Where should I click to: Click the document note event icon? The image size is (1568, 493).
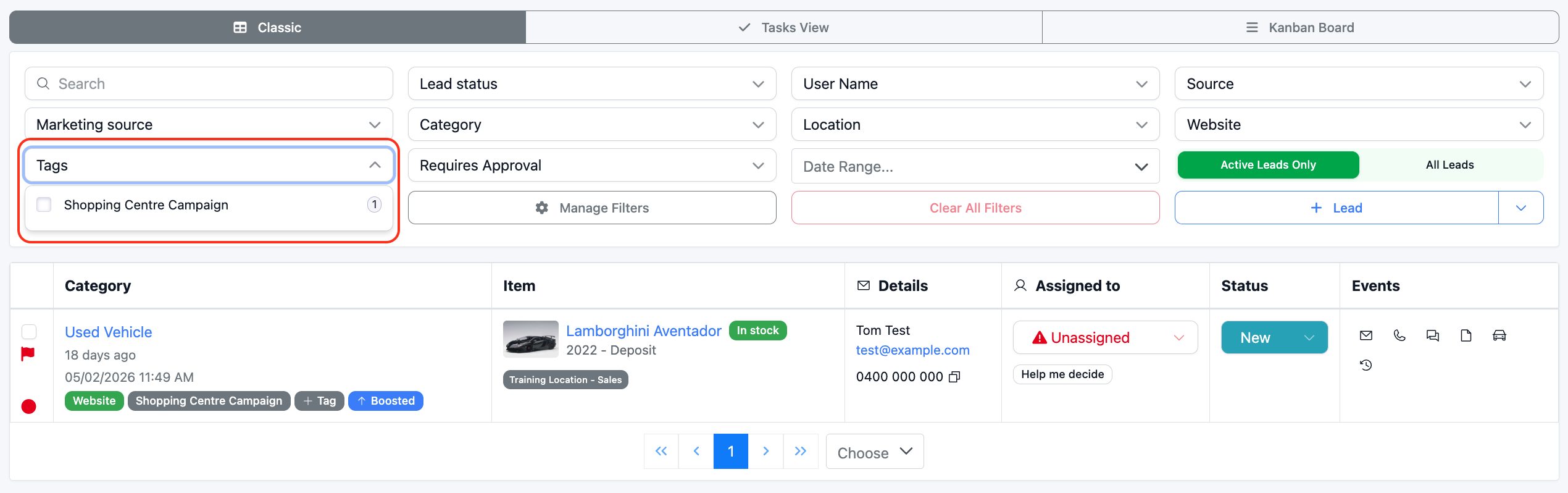click(1466, 335)
